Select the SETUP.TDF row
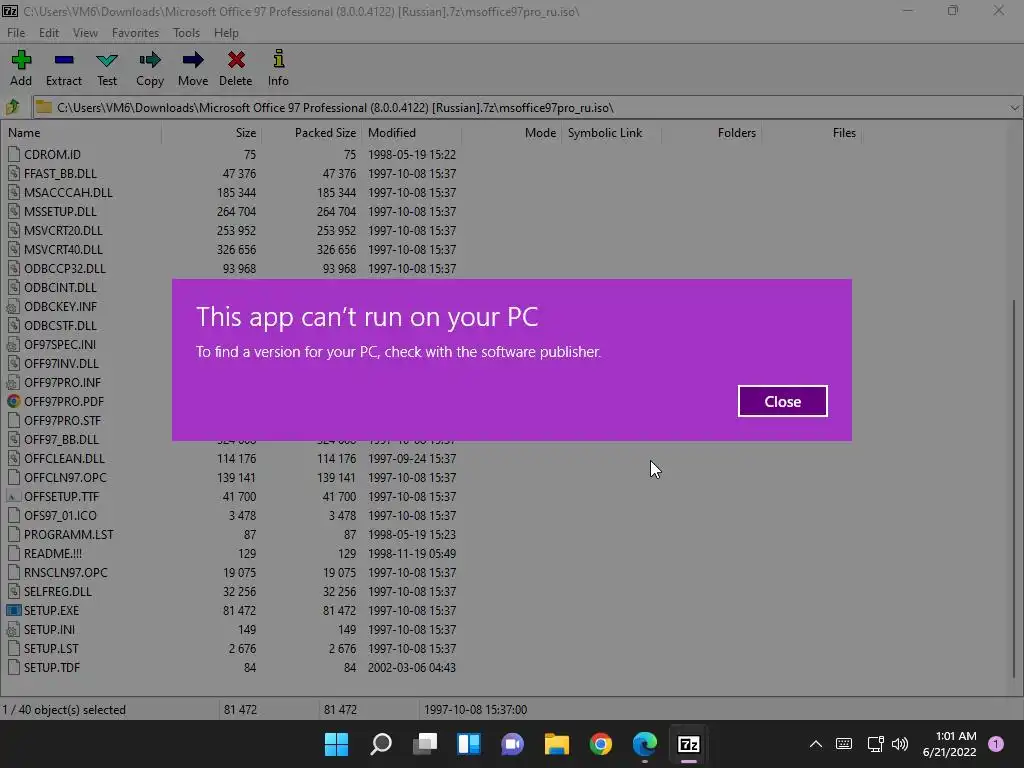This screenshot has width=1024, height=768. [232, 667]
